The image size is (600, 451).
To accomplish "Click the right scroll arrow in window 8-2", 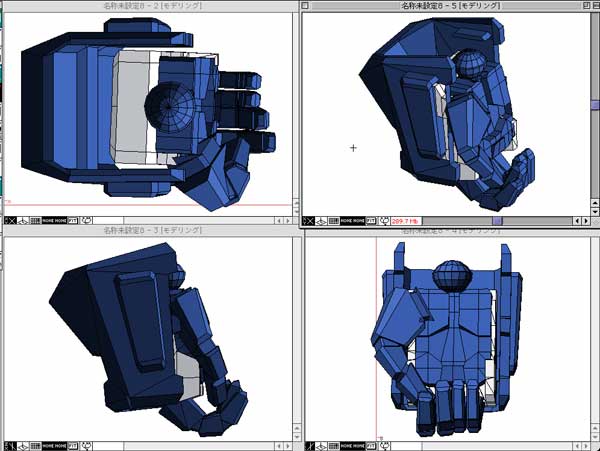I will pos(288,221).
